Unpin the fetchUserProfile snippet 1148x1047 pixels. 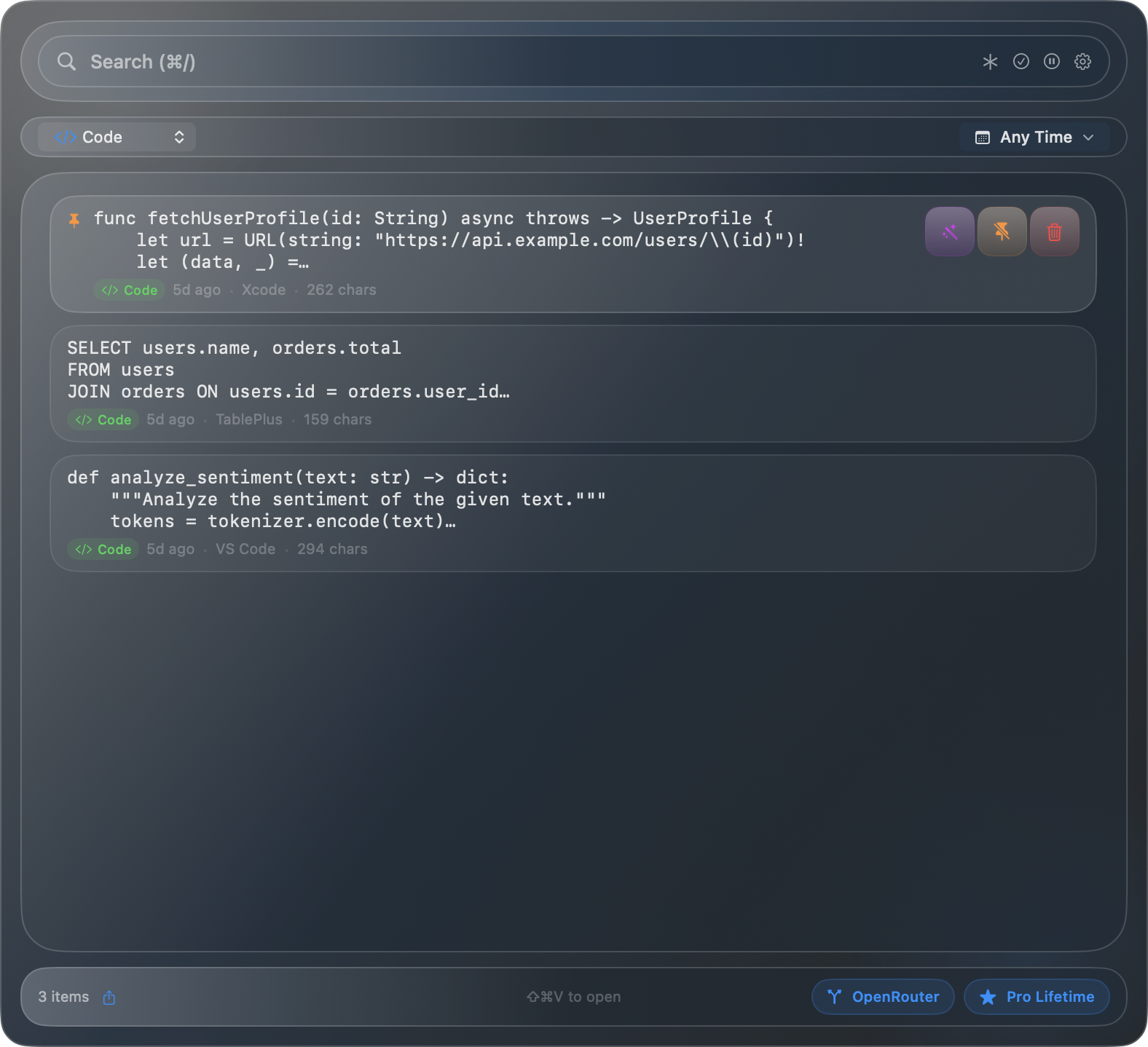[1002, 232]
